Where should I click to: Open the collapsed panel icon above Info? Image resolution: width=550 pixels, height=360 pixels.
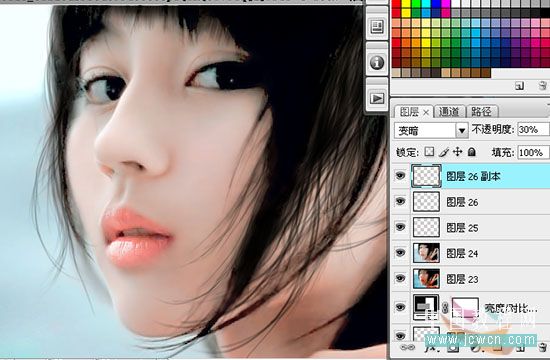[377, 27]
